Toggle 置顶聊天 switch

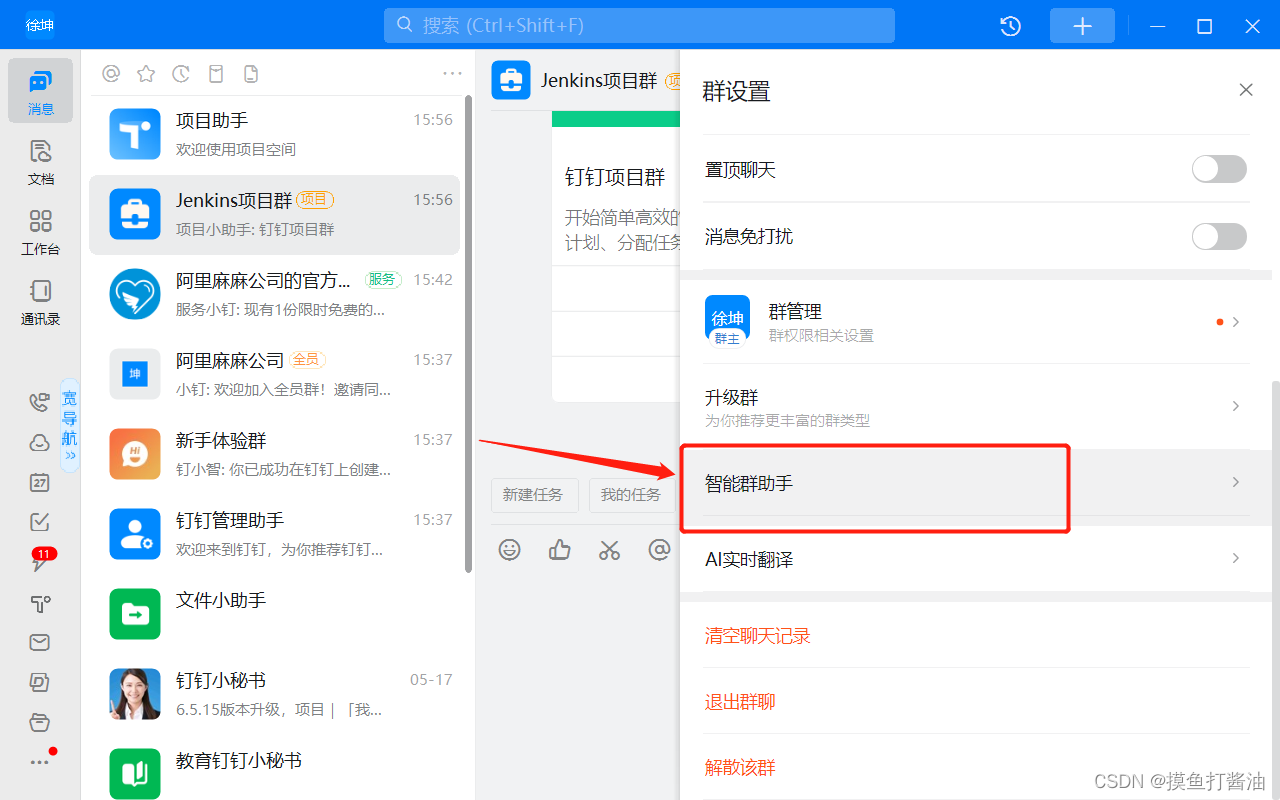[x=1219, y=169]
